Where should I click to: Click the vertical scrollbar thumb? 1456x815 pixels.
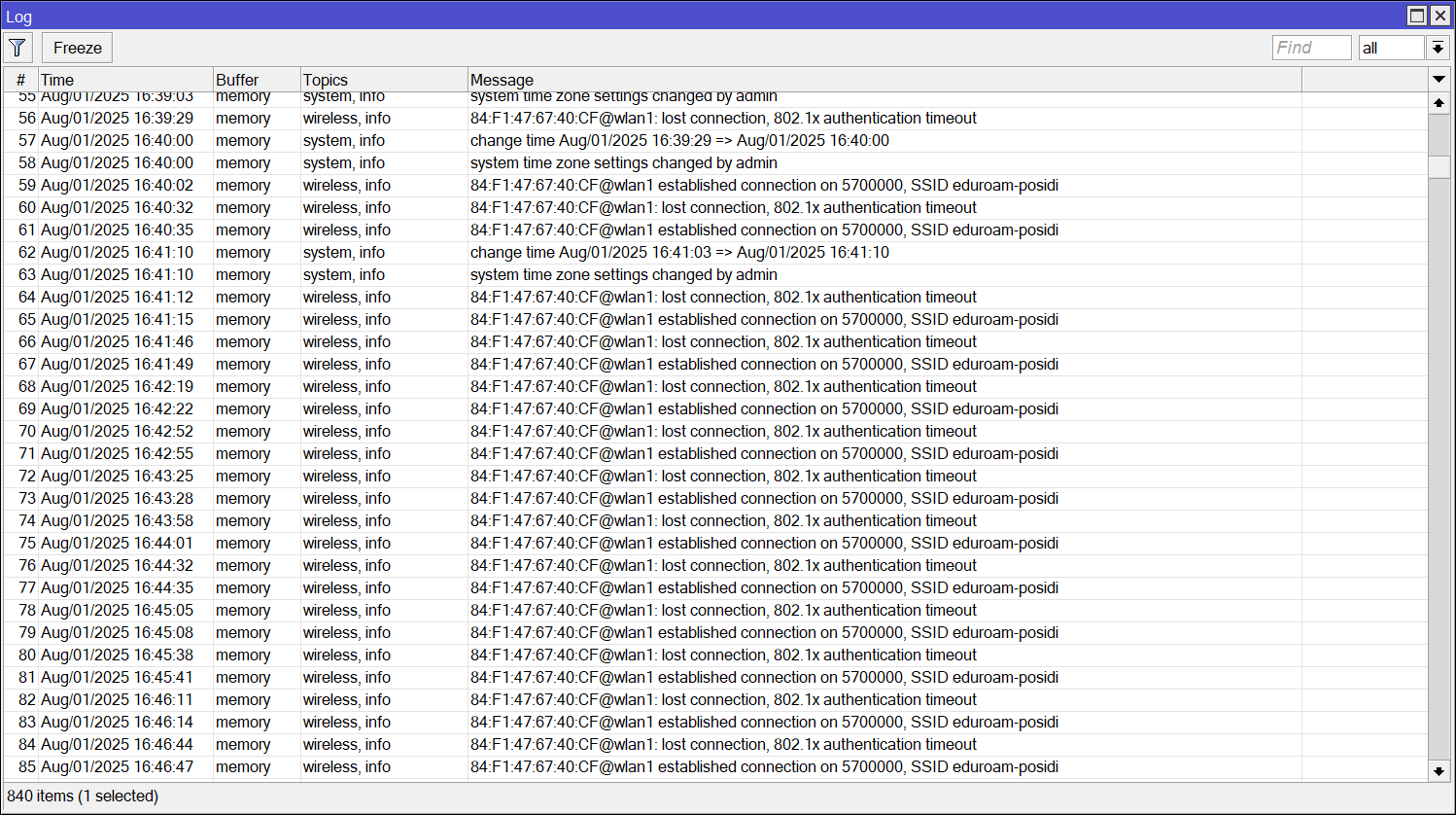[x=1439, y=166]
